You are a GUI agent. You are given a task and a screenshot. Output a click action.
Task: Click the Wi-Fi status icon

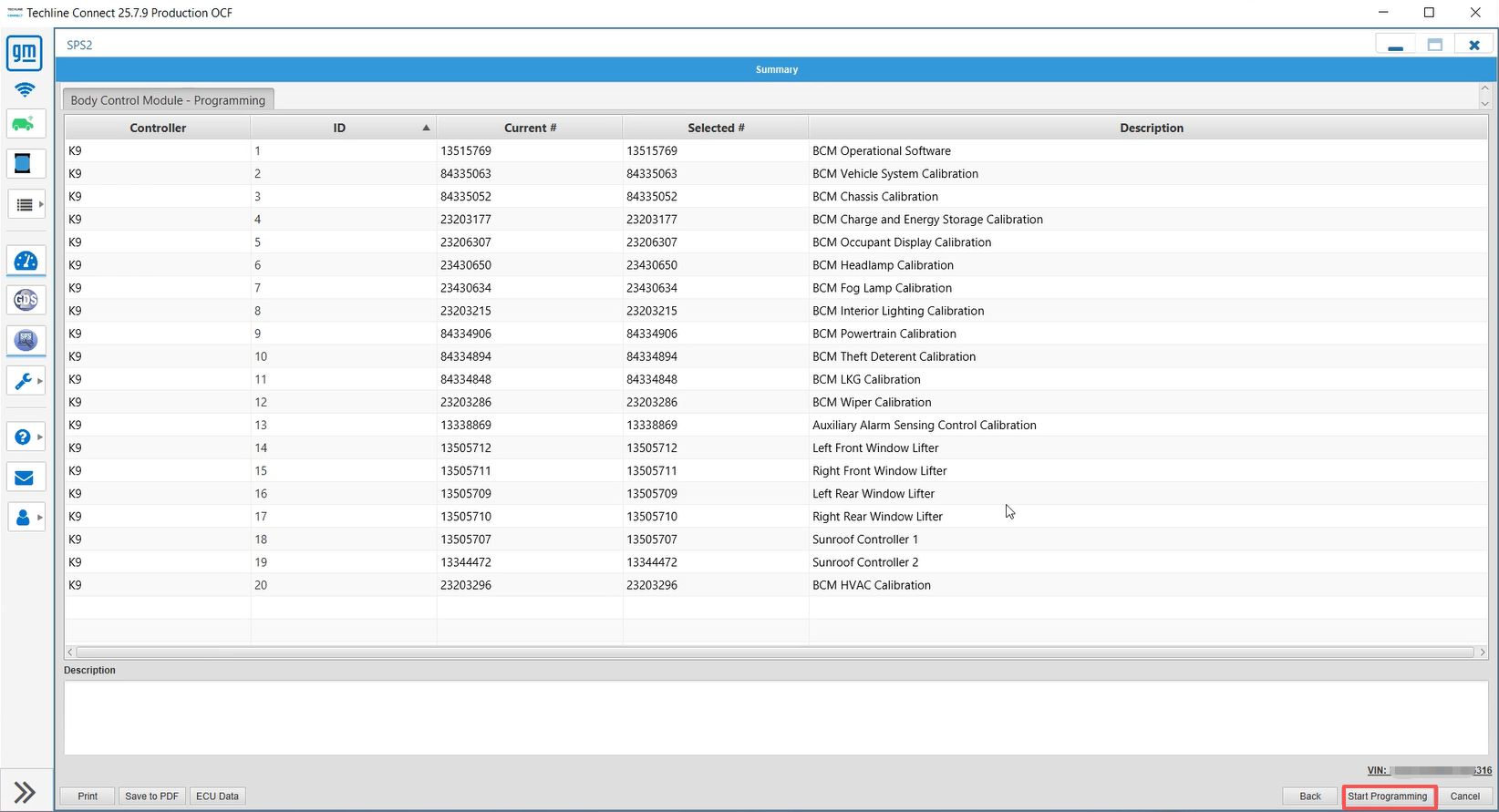(x=25, y=89)
